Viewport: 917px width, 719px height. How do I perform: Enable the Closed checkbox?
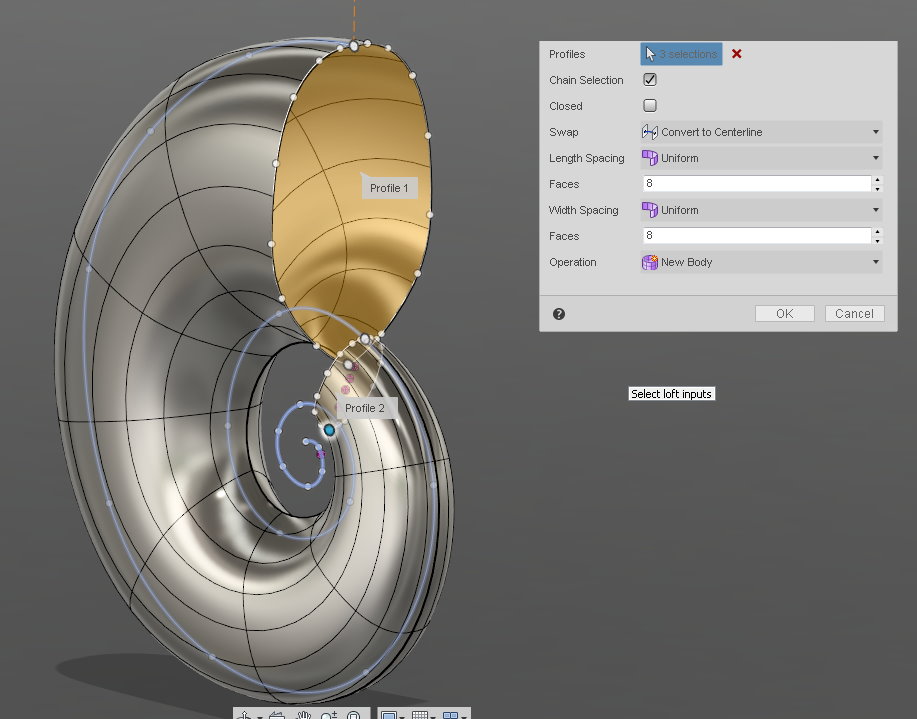point(650,106)
